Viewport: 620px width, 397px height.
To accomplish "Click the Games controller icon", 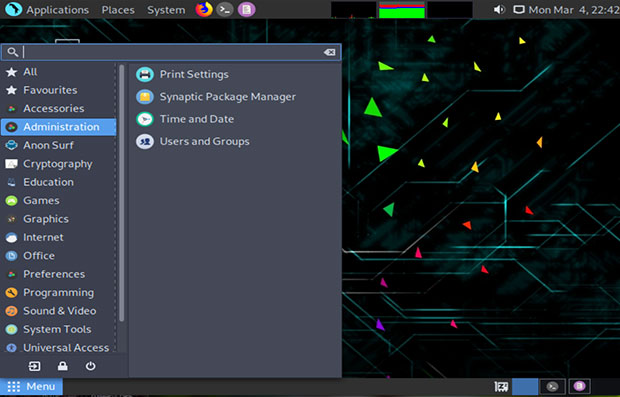I will pyautogui.click(x=11, y=200).
